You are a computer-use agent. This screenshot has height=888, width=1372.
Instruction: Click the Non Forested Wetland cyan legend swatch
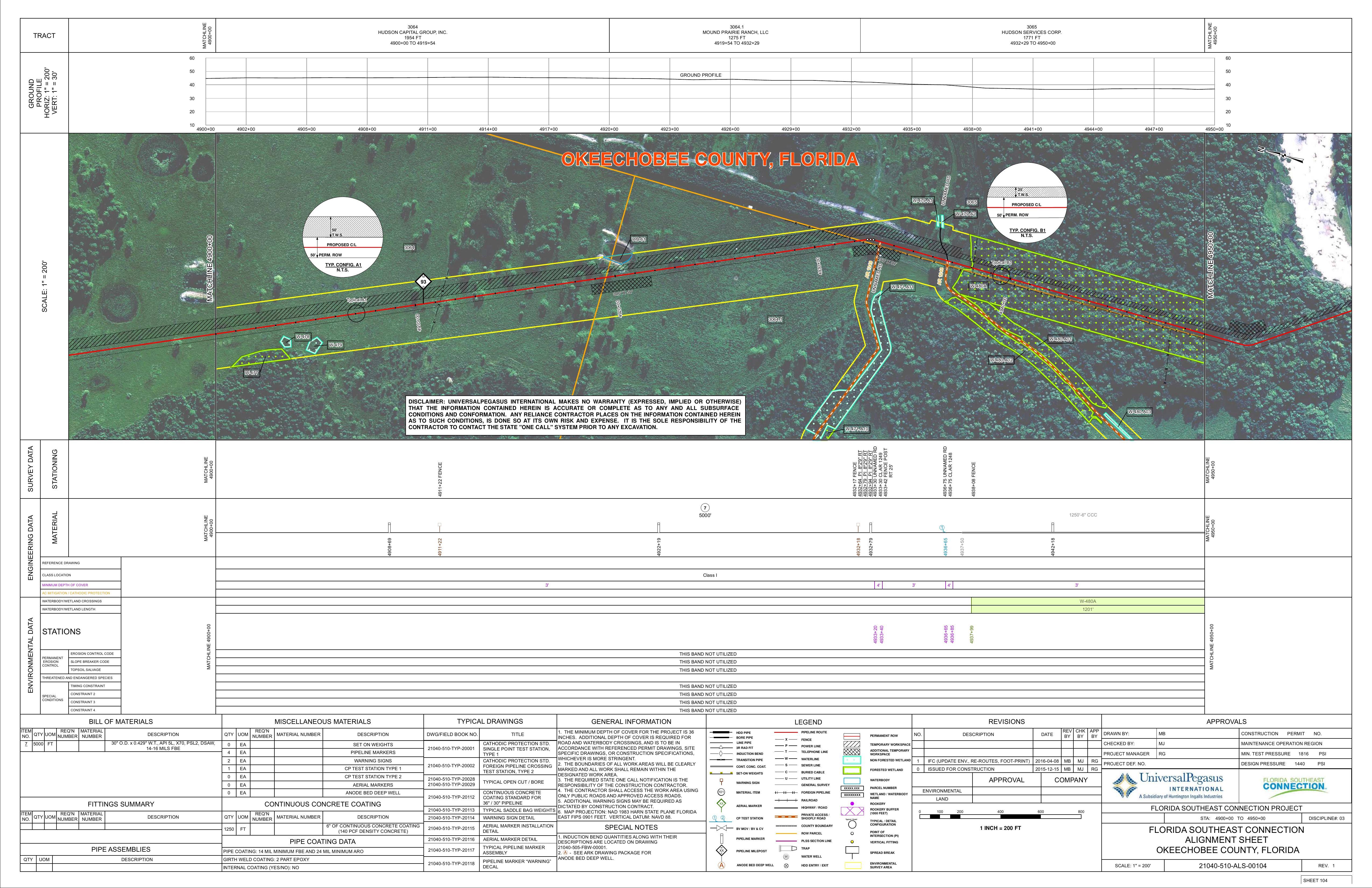click(x=852, y=760)
